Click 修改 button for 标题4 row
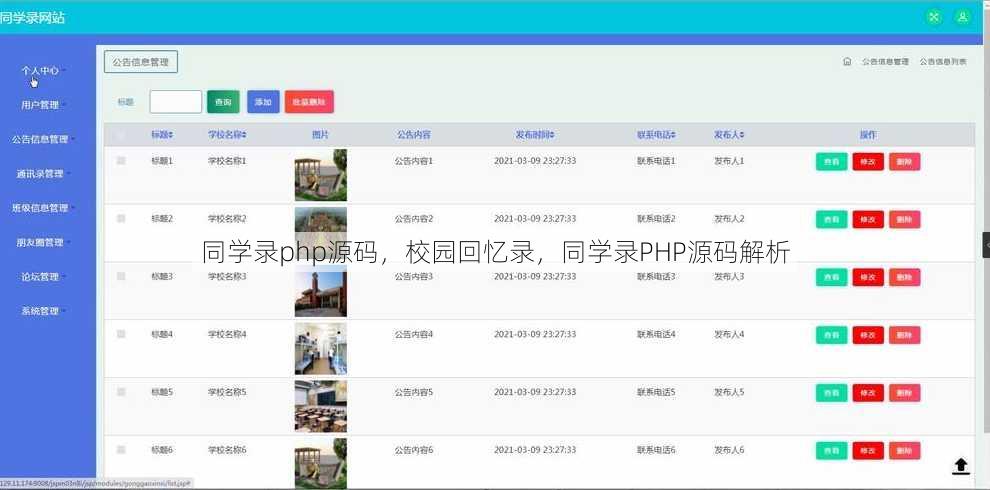The image size is (990, 490). click(x=868, y=335)
